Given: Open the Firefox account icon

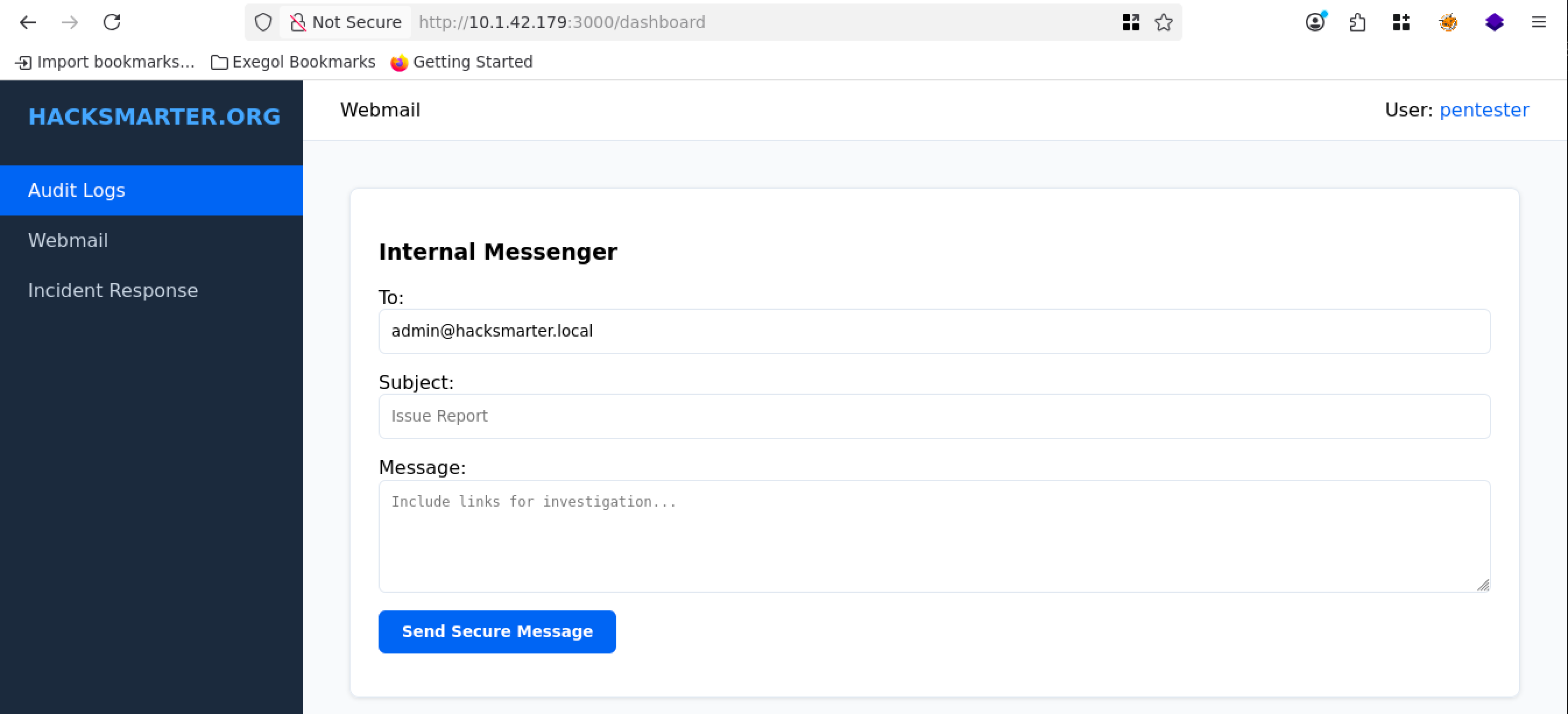Looking at the screenshot, I should coord(1315,23).
